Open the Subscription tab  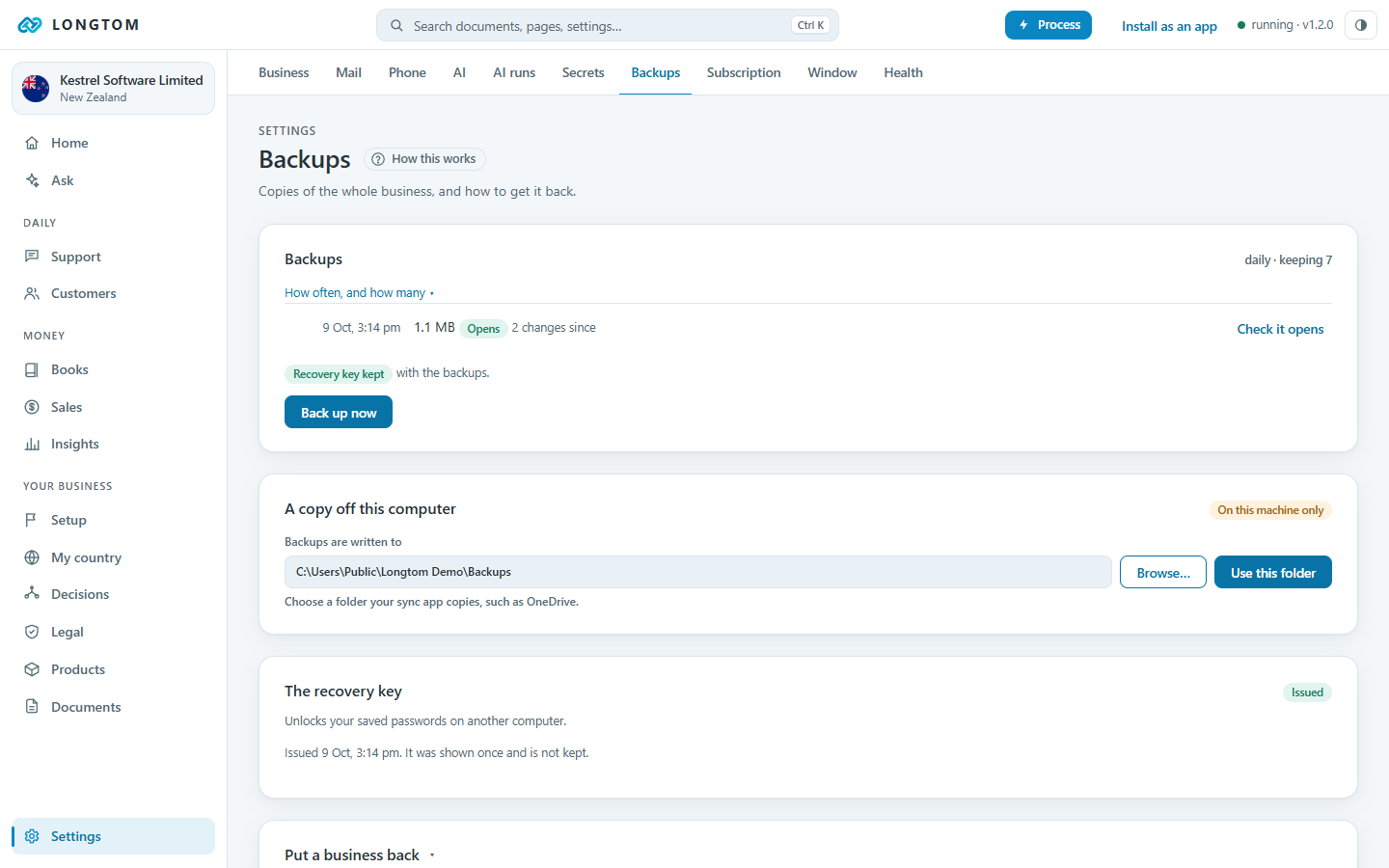coord(744,72)
